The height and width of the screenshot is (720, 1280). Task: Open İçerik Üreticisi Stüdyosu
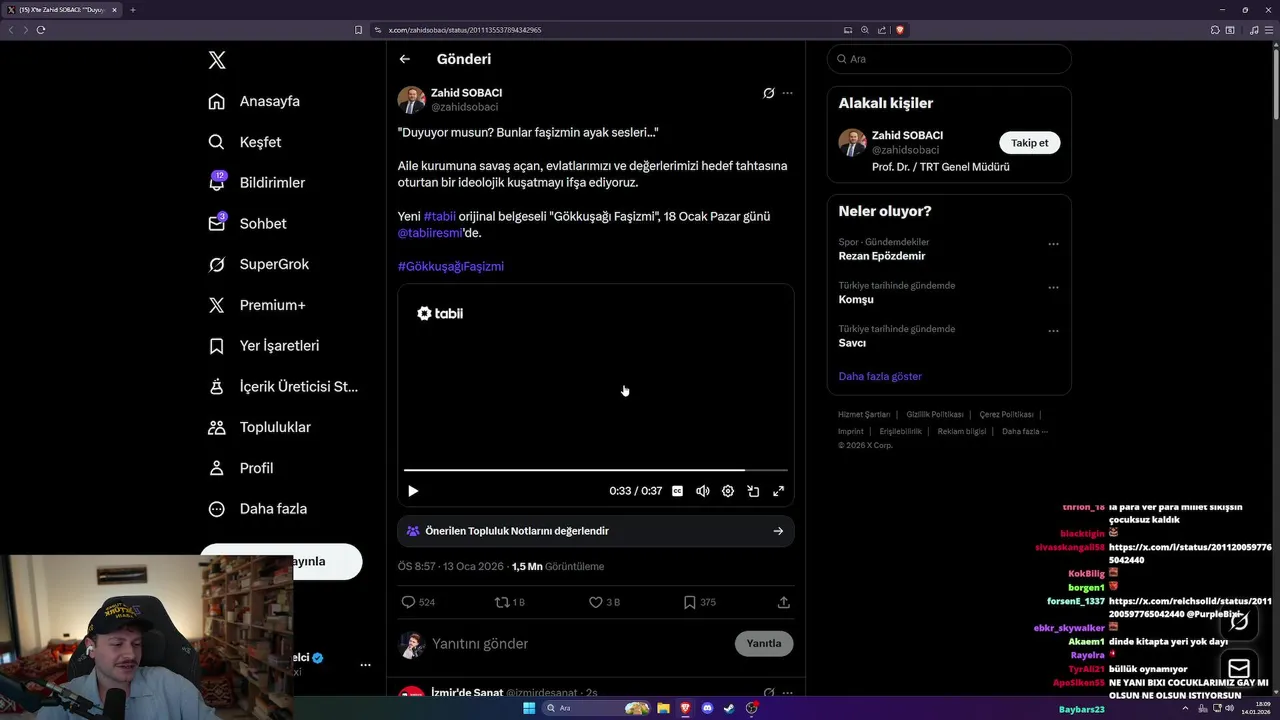pyautogui.click(x=282, y=386)
